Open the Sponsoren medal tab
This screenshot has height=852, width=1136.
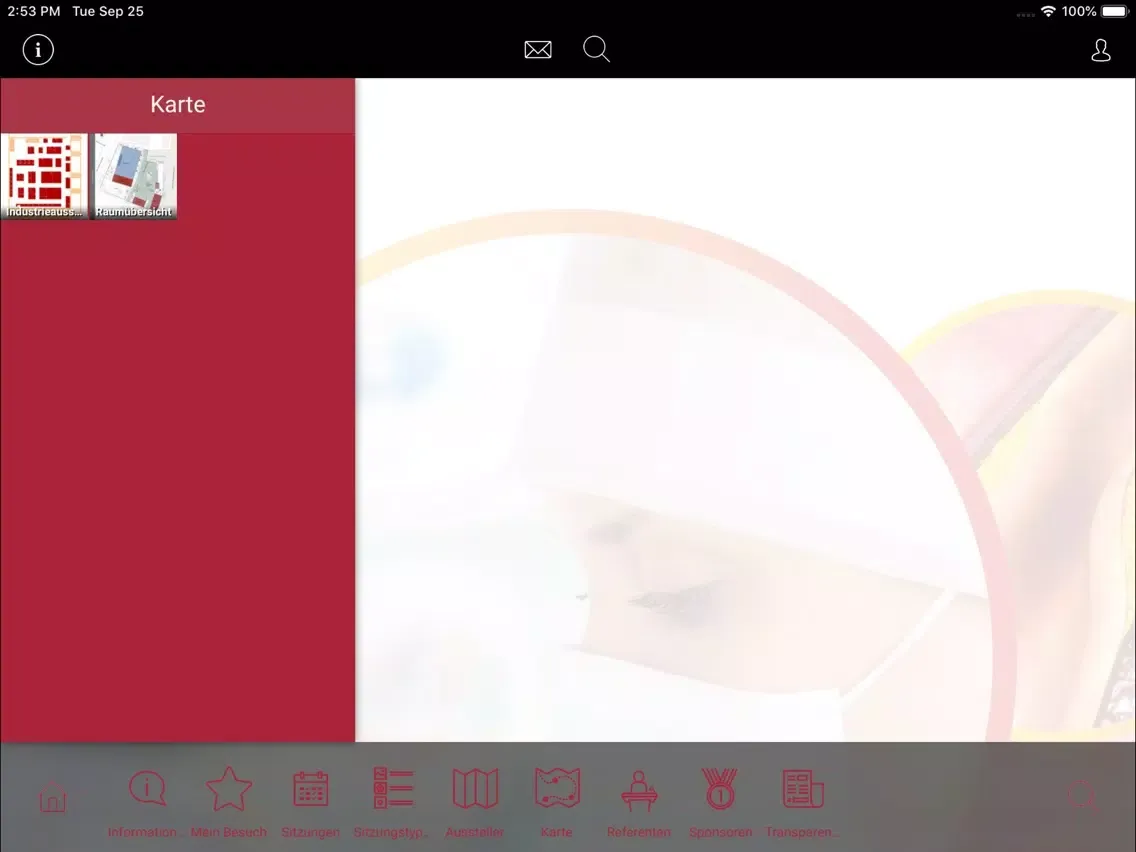point(720,803)
